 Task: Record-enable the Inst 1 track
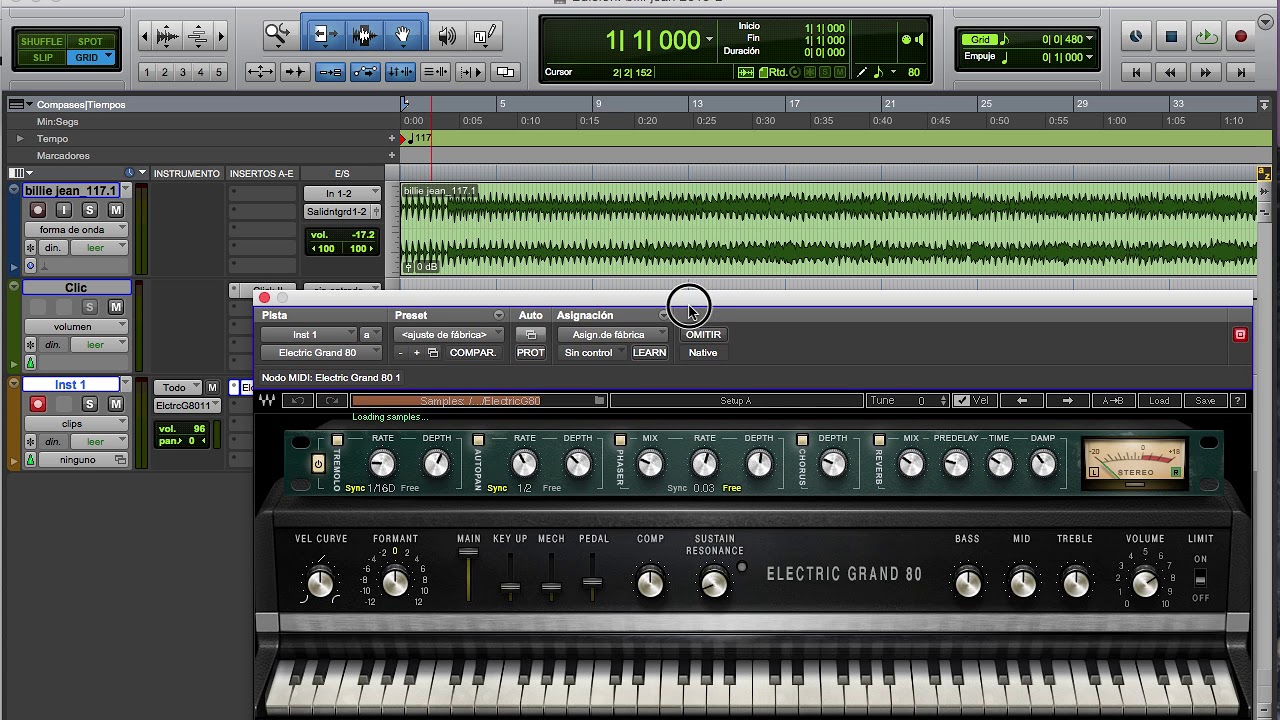38,404
